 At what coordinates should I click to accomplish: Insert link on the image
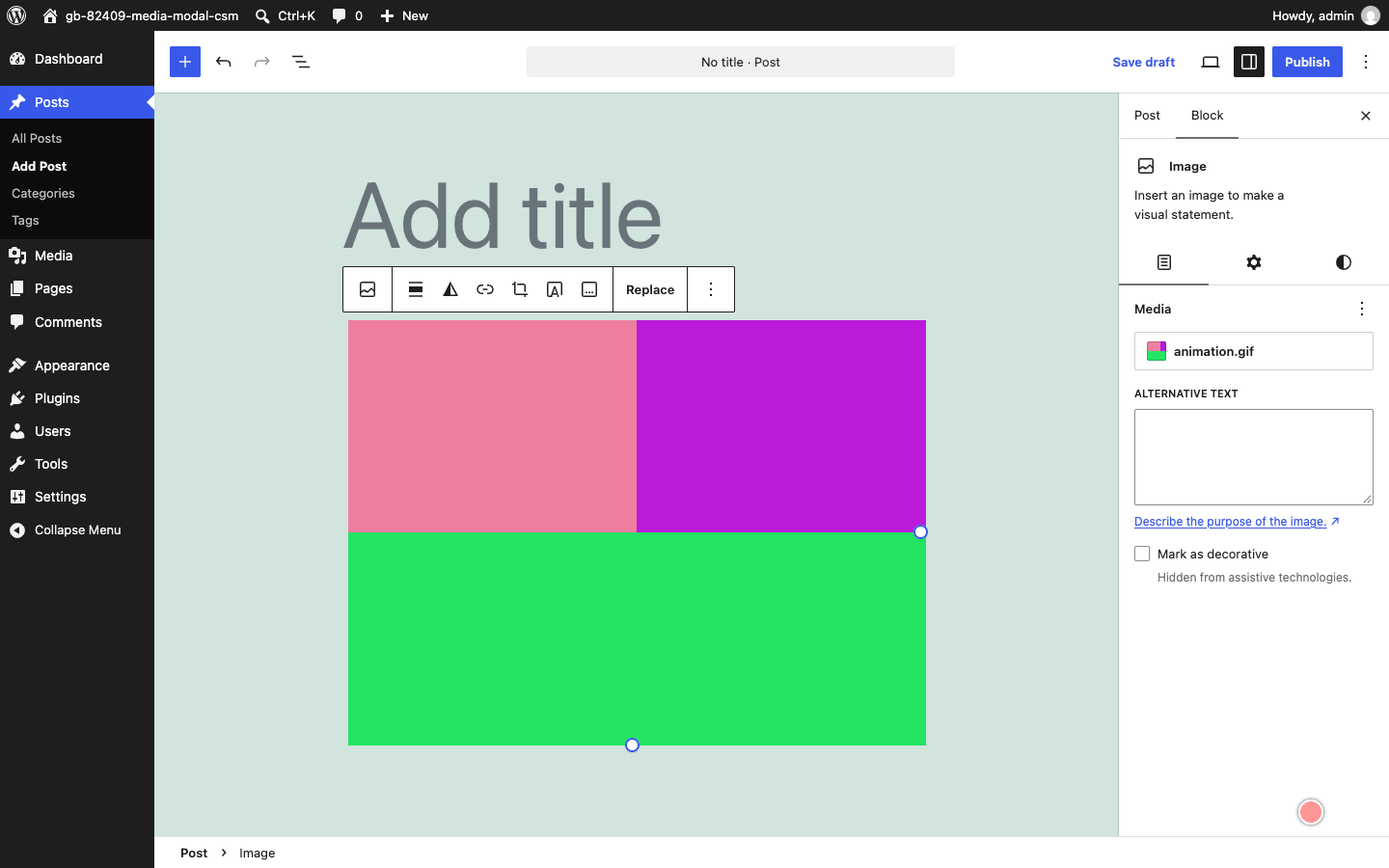(485, 289)
